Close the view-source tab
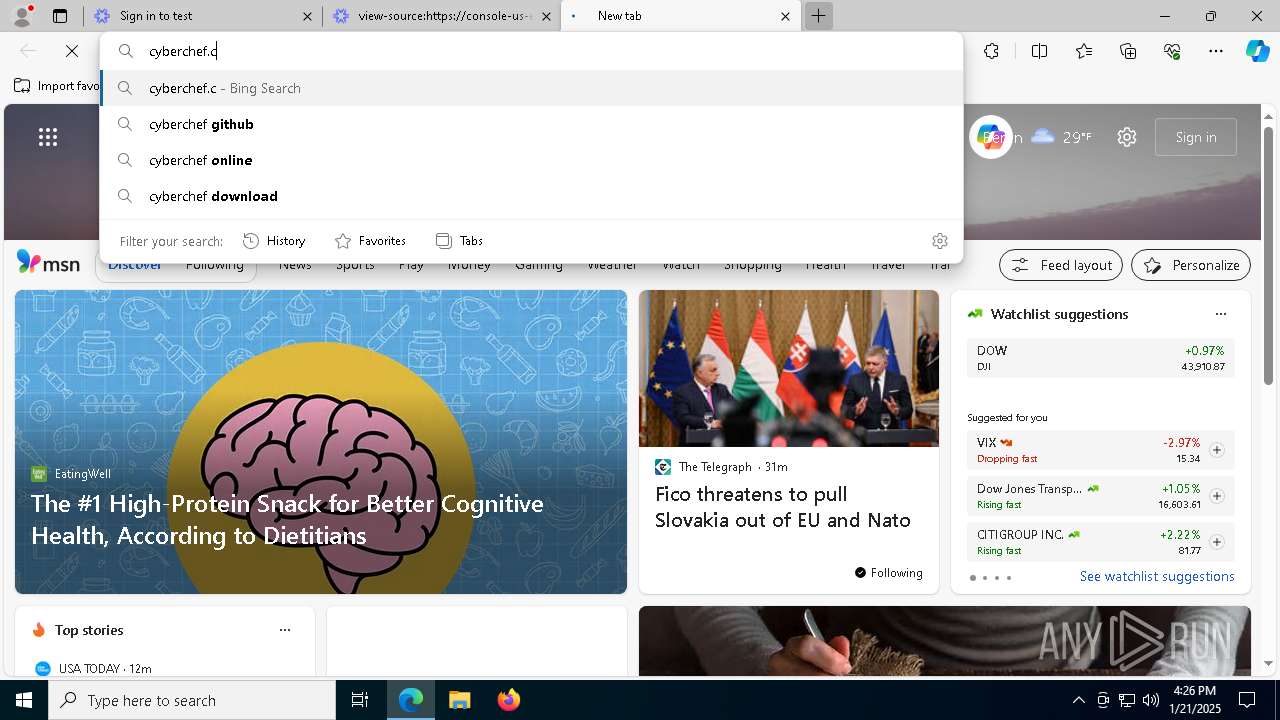Image resolution: width=1280 pixels, height=720 pixels. tap(547, 16)
